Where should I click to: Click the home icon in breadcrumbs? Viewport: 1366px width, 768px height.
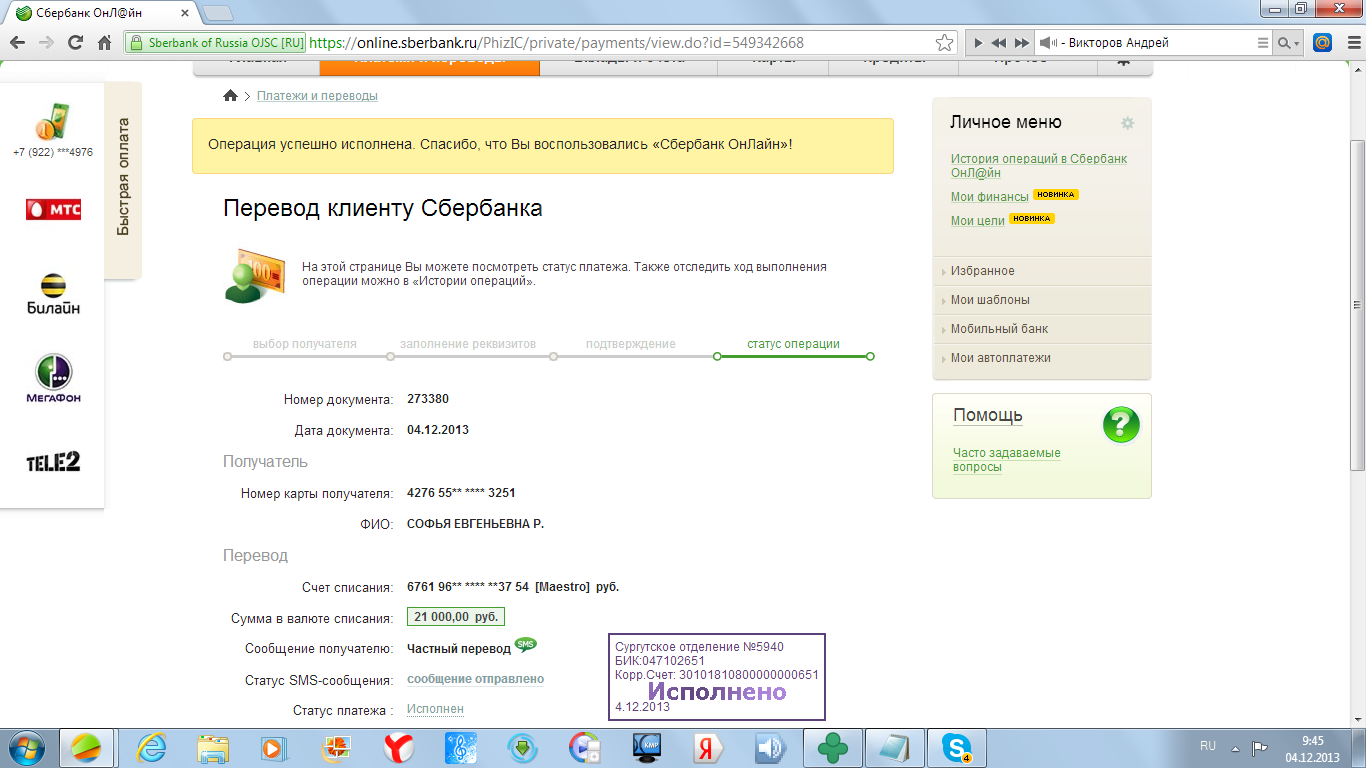[x=231, y=96]
